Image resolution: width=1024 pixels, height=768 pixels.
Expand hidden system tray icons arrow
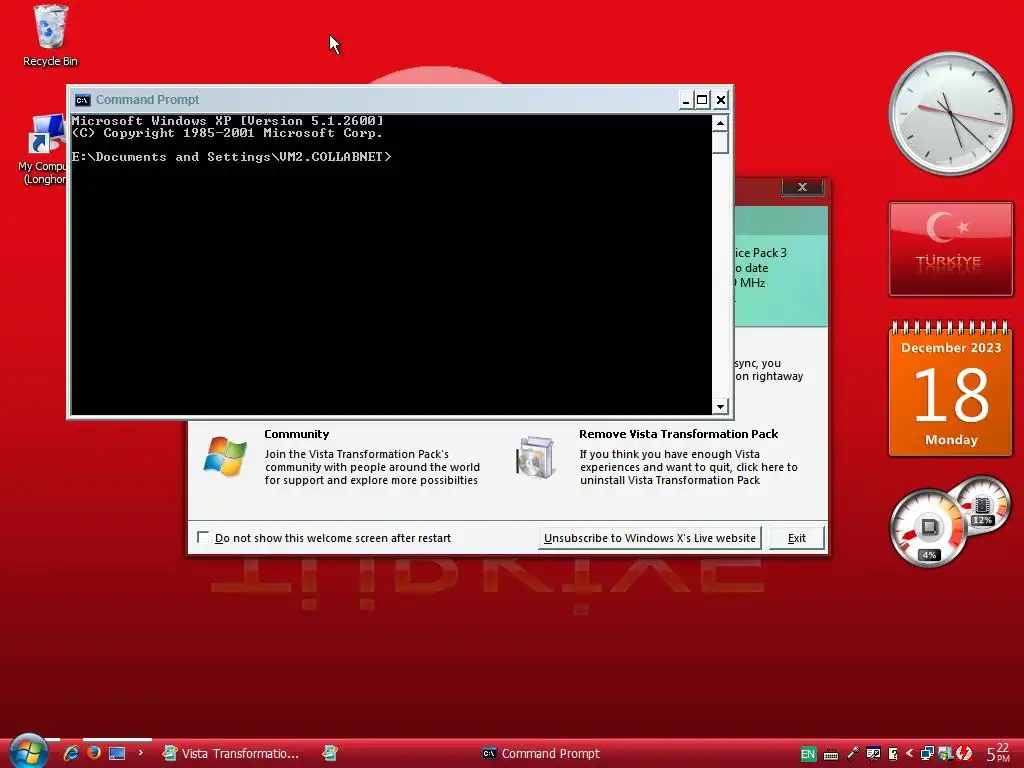pyautogui.click(x=909, y=754)
